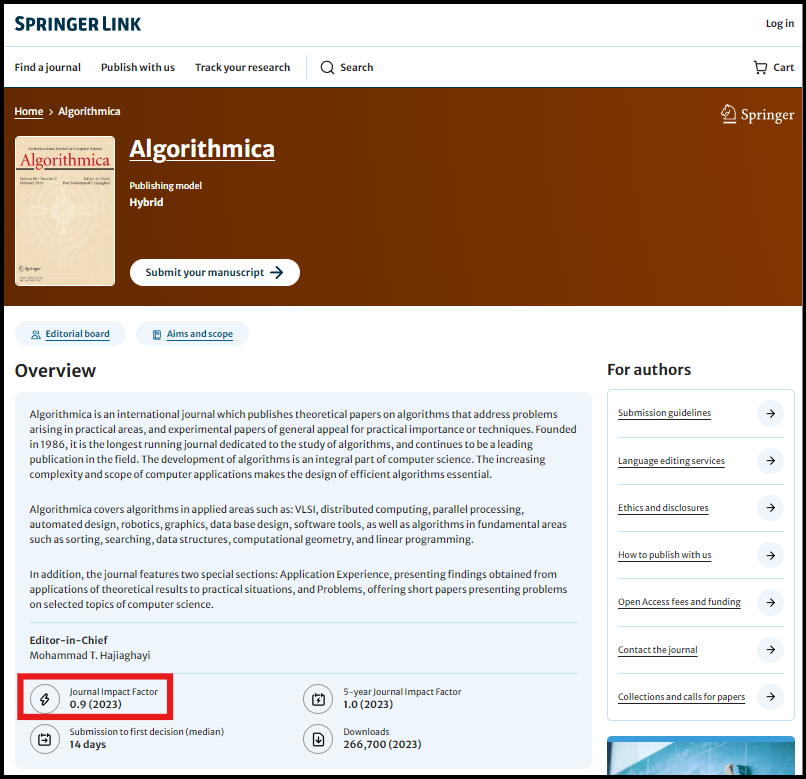
Task: Click the Hybrid publishing model text
Action: pos(146,203)
